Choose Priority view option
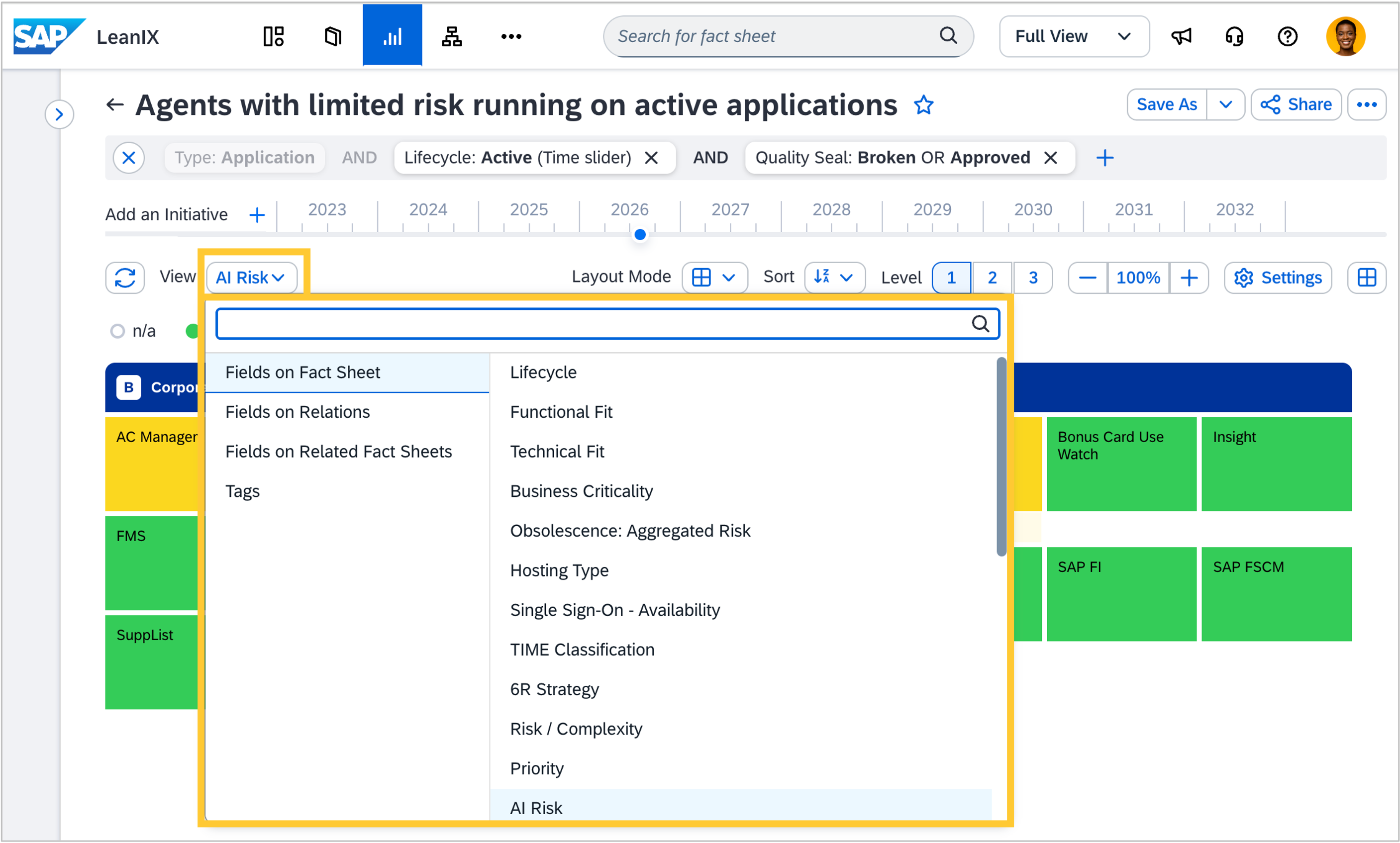 click(741, 769)
